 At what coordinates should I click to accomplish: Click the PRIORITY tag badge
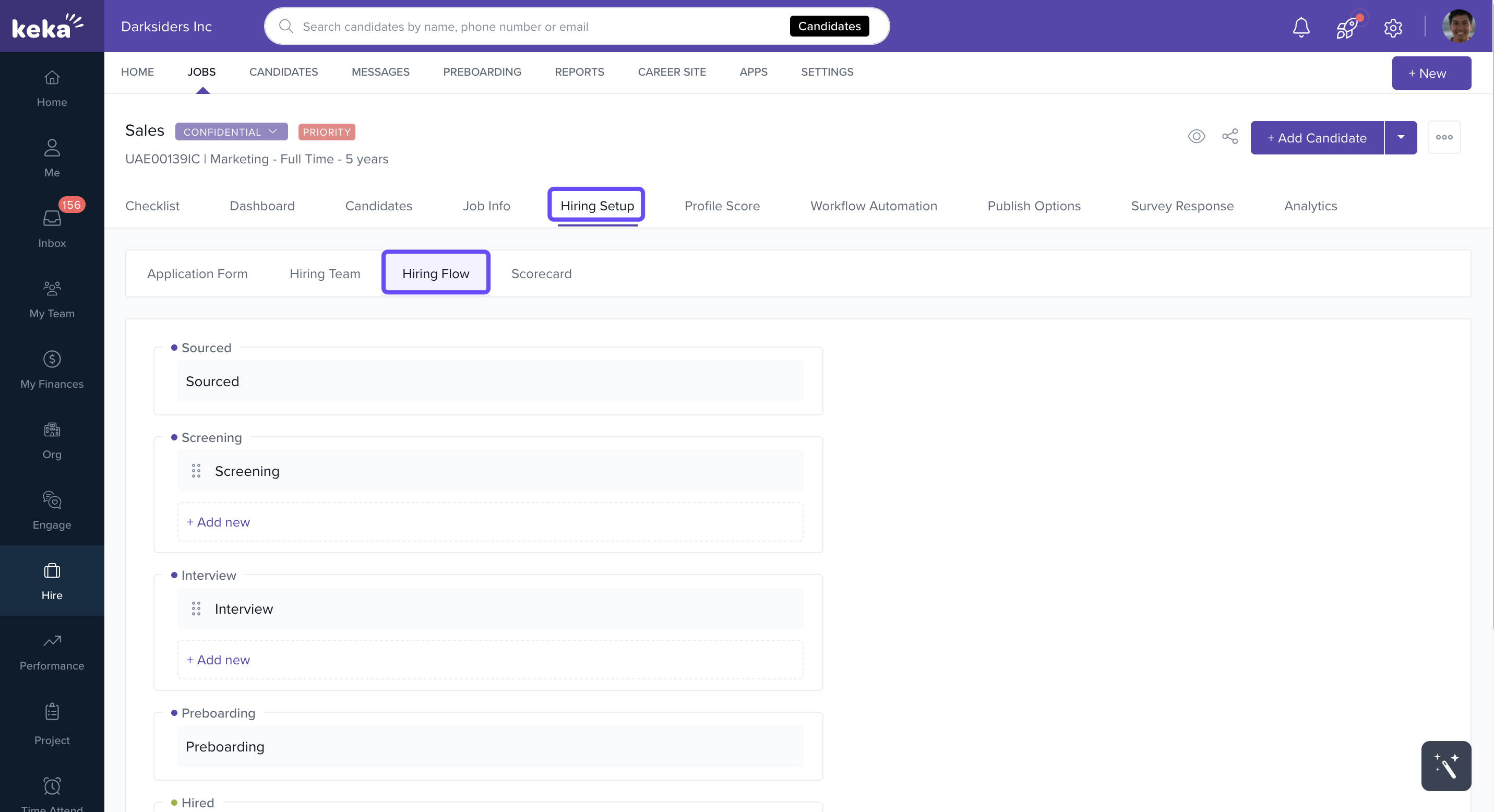(327, 132)
